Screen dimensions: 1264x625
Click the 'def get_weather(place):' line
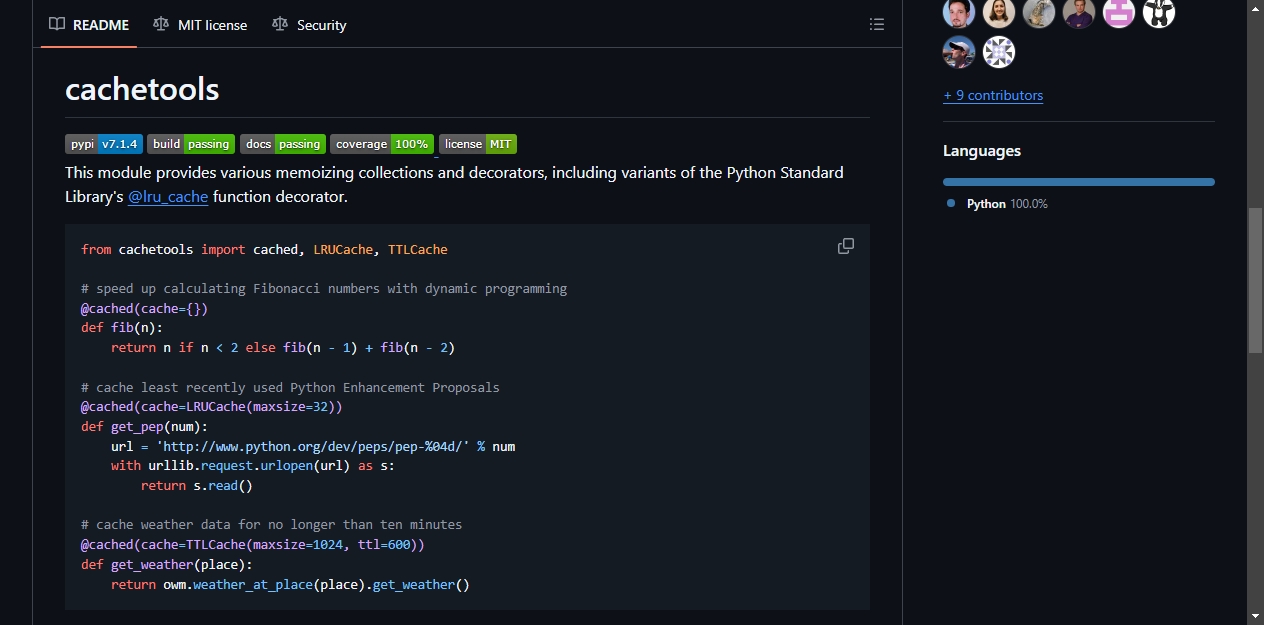[x=167, y=565]
